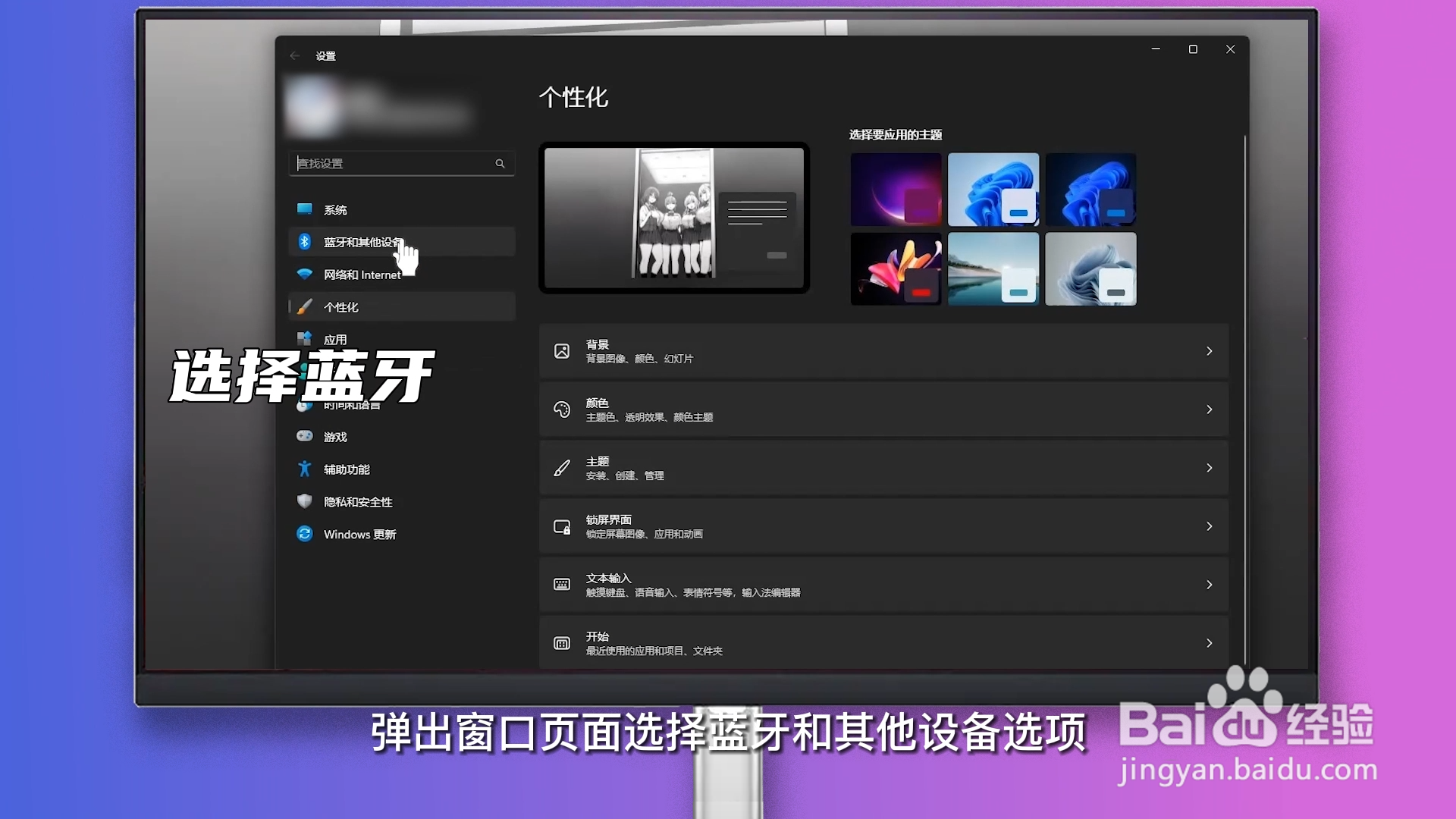This screenshot has width=1456, height=819.
Task: Open 主题 settings row
Action: pos(883,468)
